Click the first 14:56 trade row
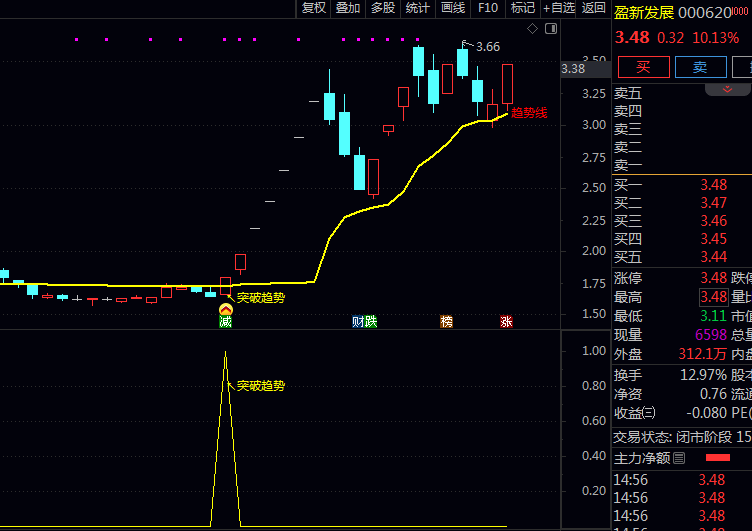The width and height of the screenshot is (752, 531). (x=682, y=480)
